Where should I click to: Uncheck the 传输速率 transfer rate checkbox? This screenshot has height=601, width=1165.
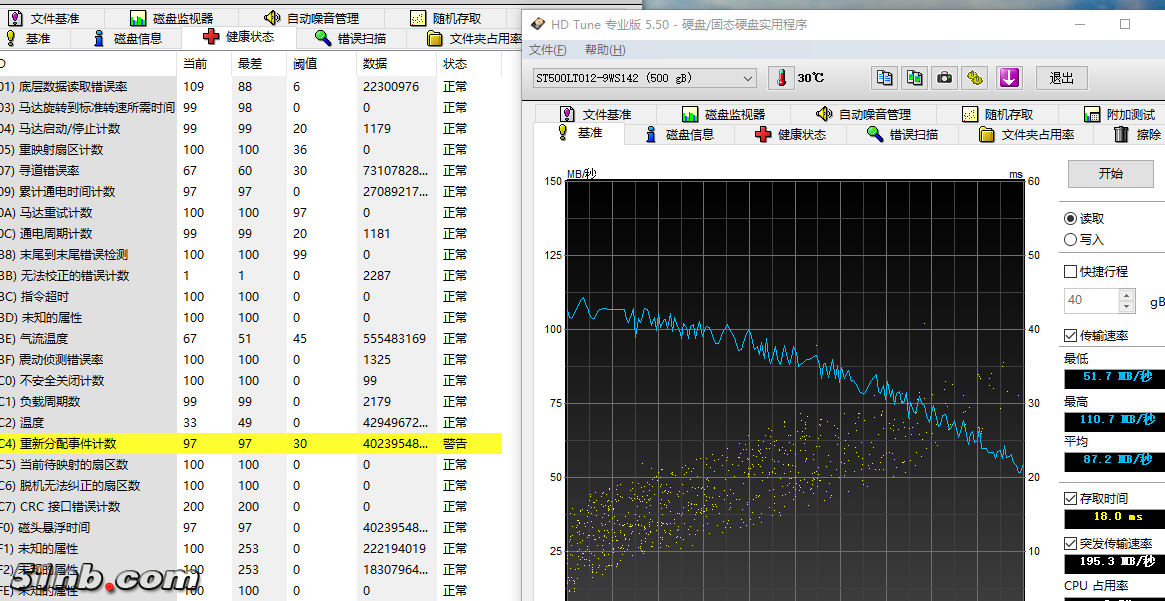coord(1071,335)
